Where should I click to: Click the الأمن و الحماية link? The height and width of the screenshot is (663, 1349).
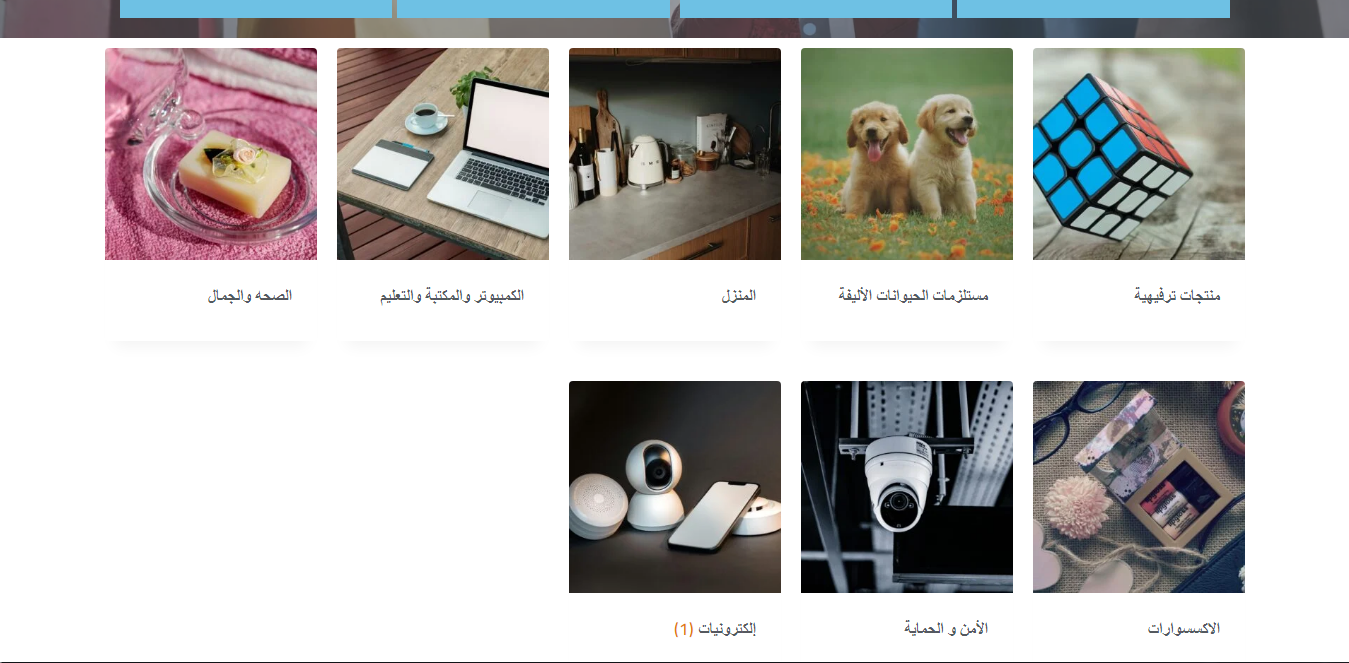click(x=946, y=629)
